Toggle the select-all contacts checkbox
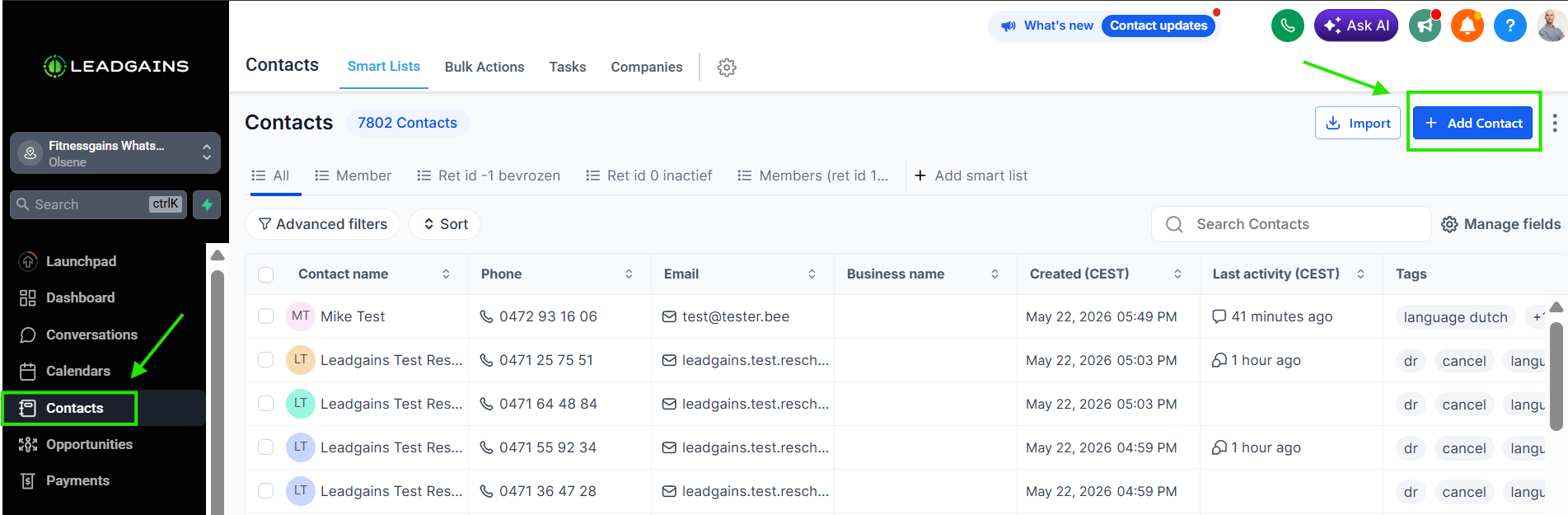The image size is (1568, 515). pyautogui.click(x=265, y=274)
